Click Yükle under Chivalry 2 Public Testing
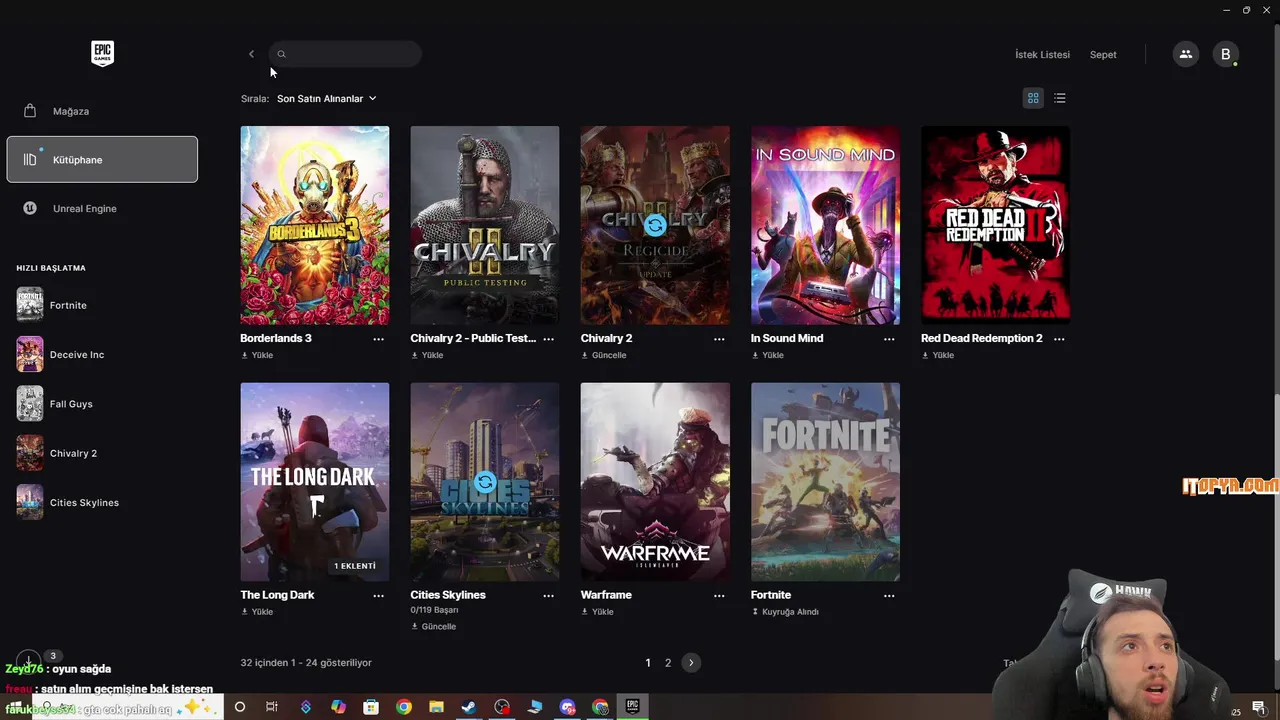This screenshot has height=720, width=1280. [x=427, y=355]
